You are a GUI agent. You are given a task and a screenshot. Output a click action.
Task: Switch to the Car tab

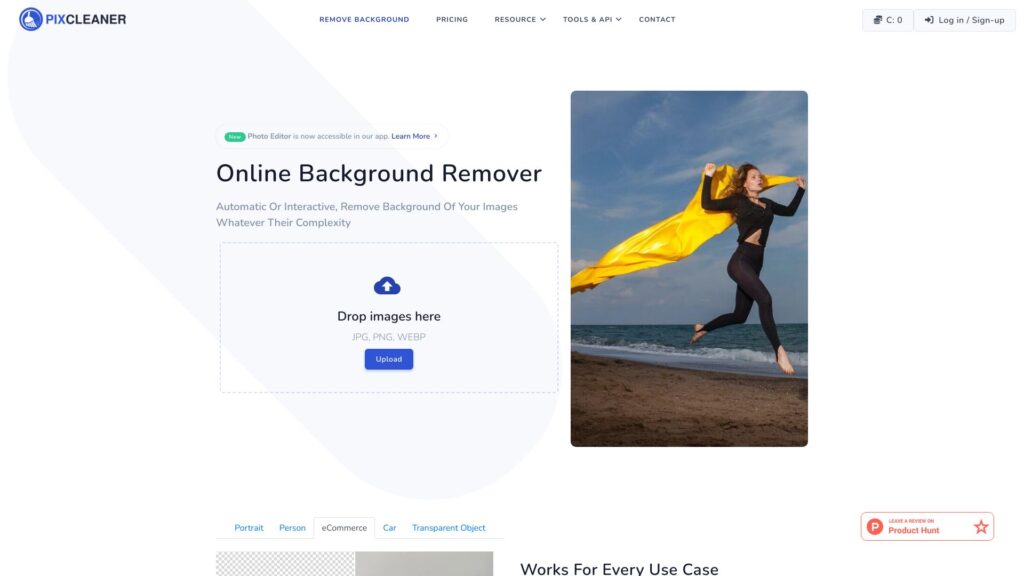pos(389,528)
